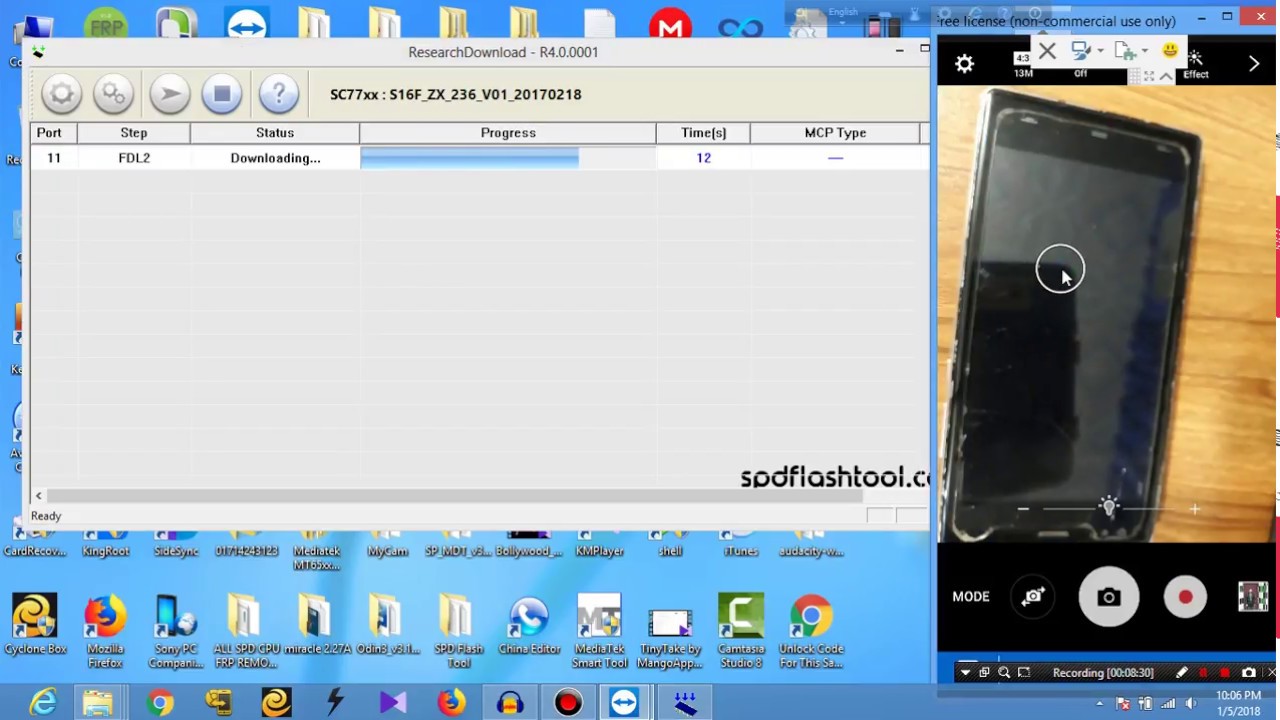
Task: Toggle full screen in remote toolbar
Action: tap(1149, 77)
